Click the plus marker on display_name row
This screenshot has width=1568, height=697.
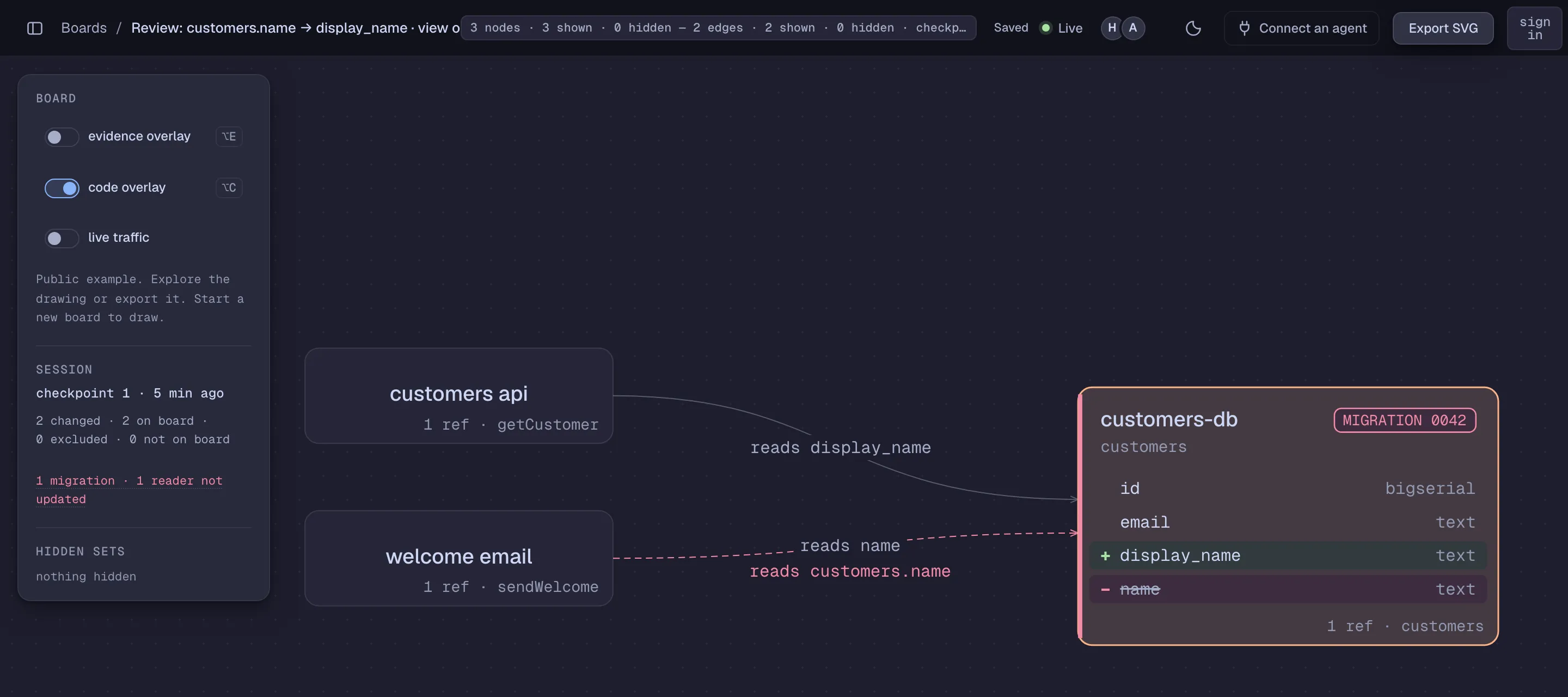pyautogui.click(x=1105, y=556)
